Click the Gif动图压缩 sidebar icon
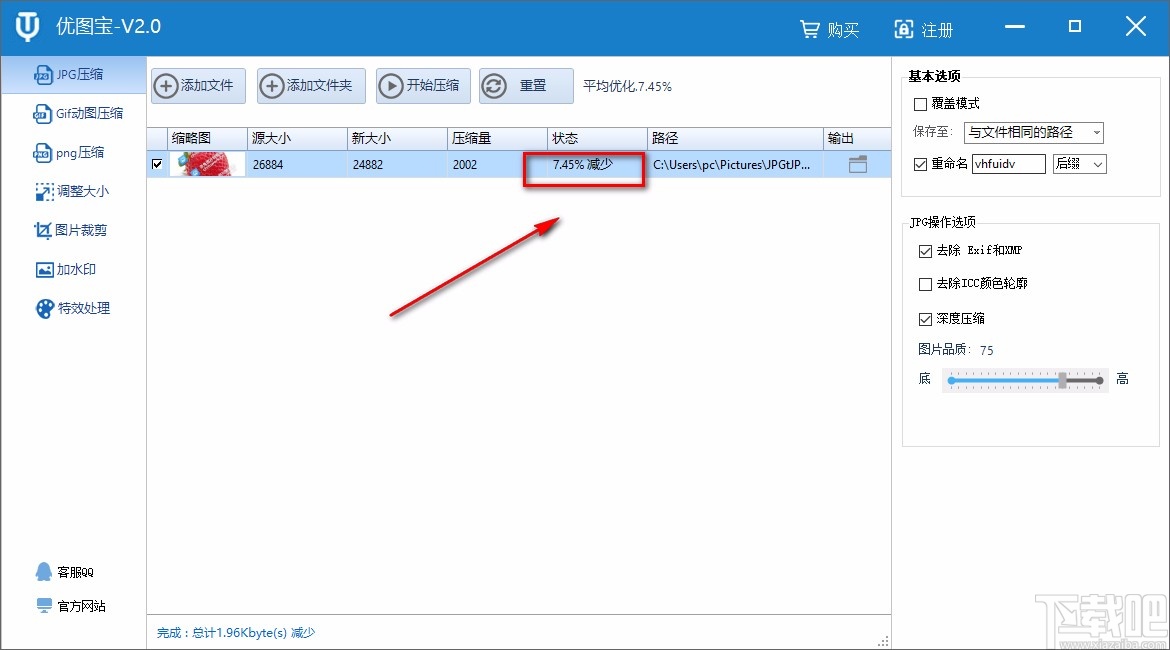This screenshot has height=650, width=1170. coord(43,114)
